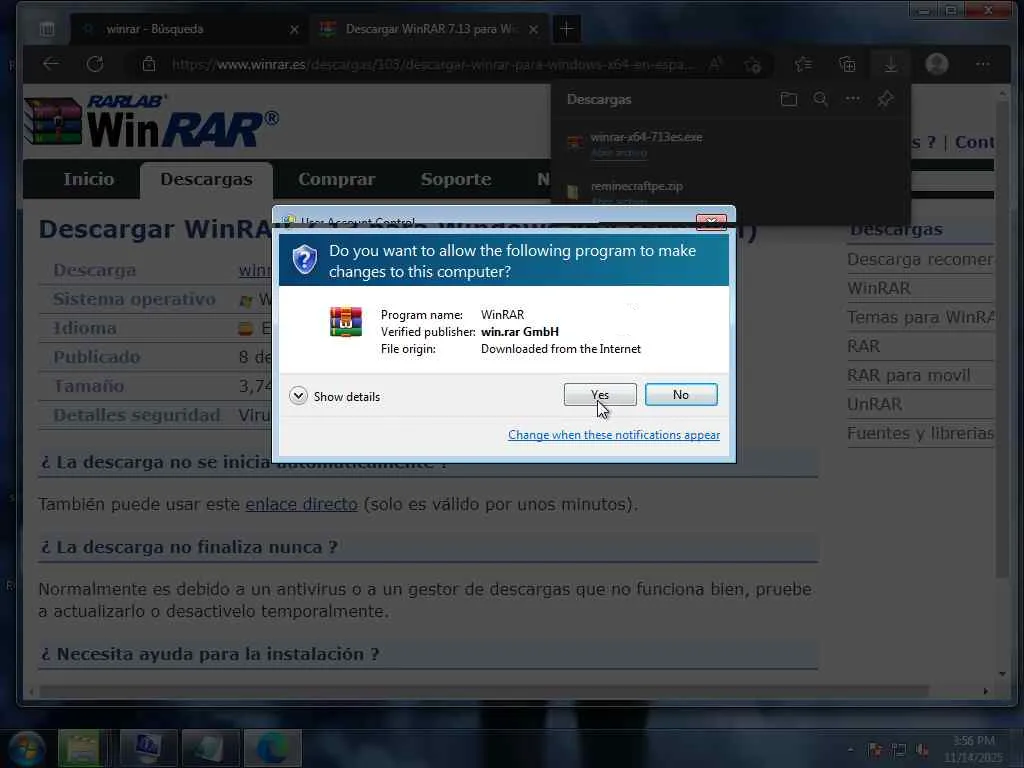Click the WinRAR program icon in the dialog

[x=345, y=322]
